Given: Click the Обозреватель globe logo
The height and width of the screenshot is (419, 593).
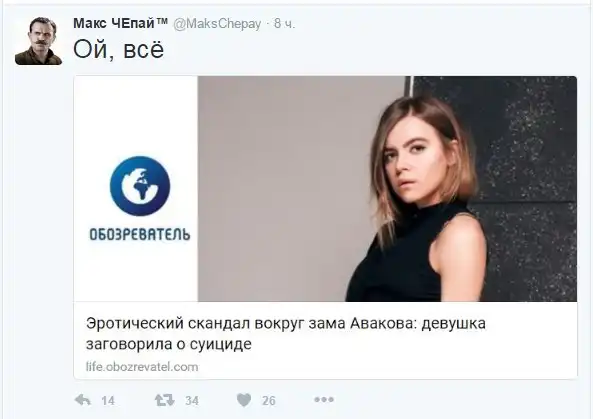Looking at the screenshot, I should click(140, 186).
